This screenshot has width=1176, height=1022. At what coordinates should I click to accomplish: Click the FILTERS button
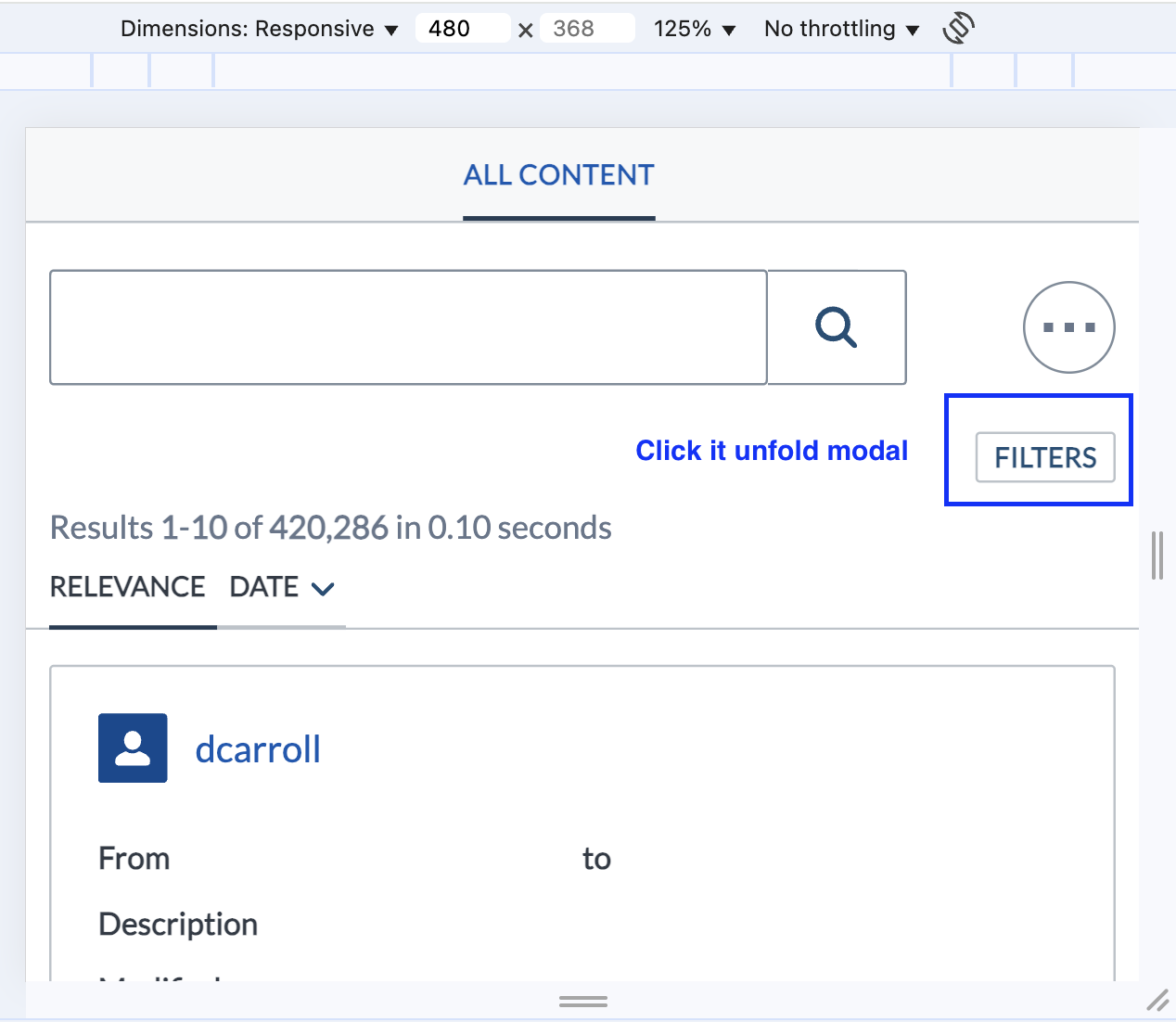pyautogui.click(x=1045, y=457)
